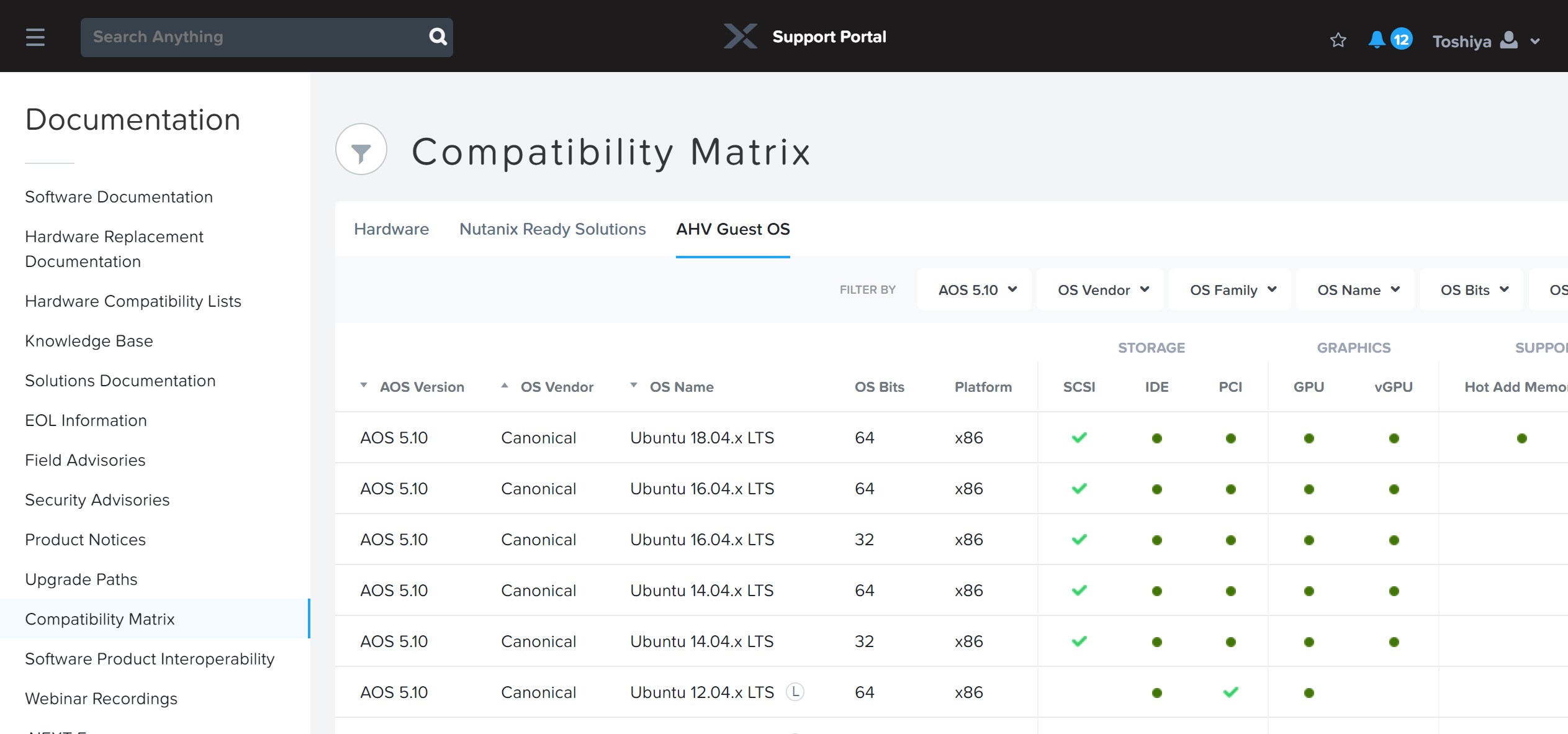
Task: Click the search magnifier icon
Action: click(x=438, y=37)
